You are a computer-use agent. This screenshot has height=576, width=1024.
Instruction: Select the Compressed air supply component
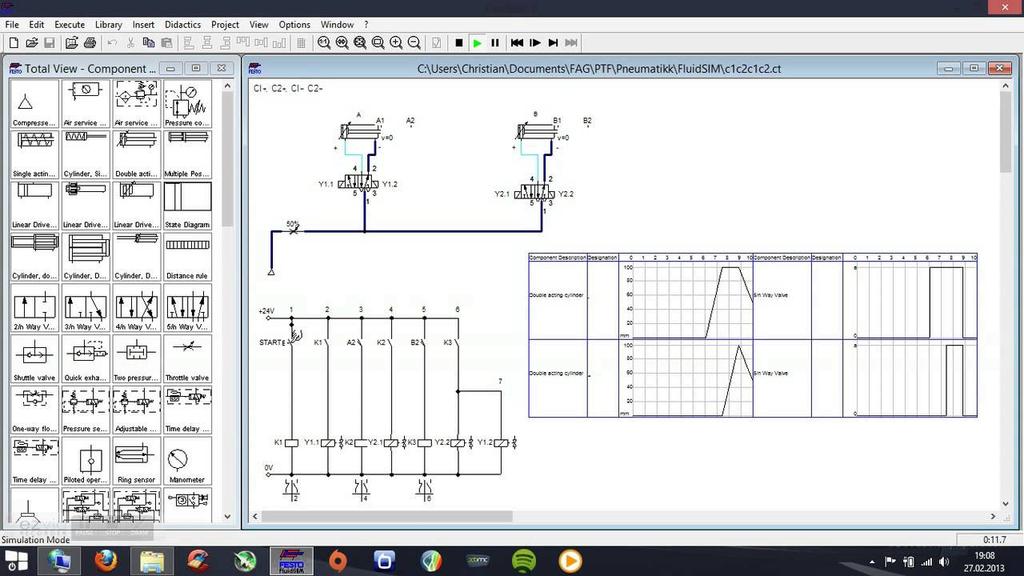point(34,104)
